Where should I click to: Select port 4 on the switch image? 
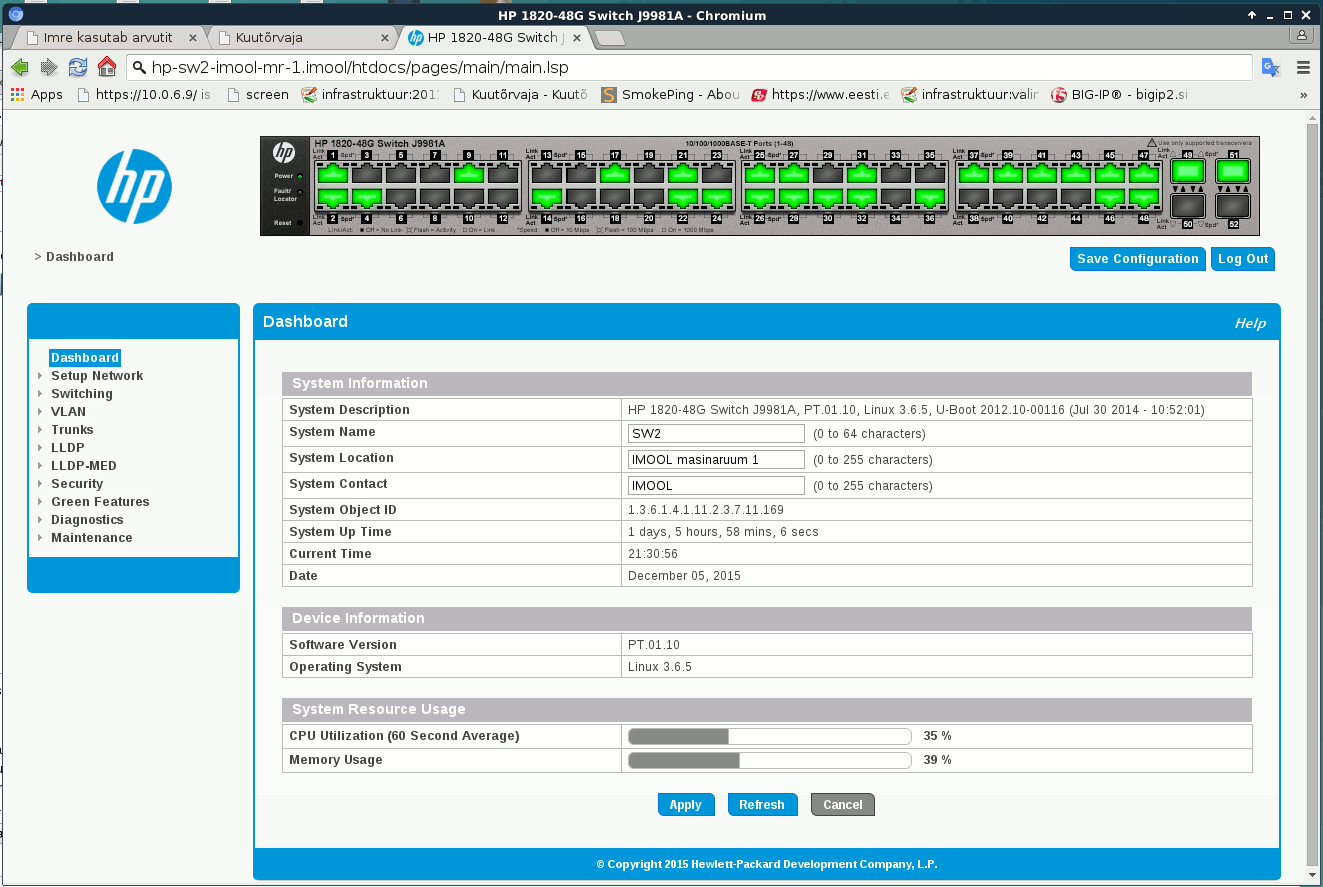point(367,197)
